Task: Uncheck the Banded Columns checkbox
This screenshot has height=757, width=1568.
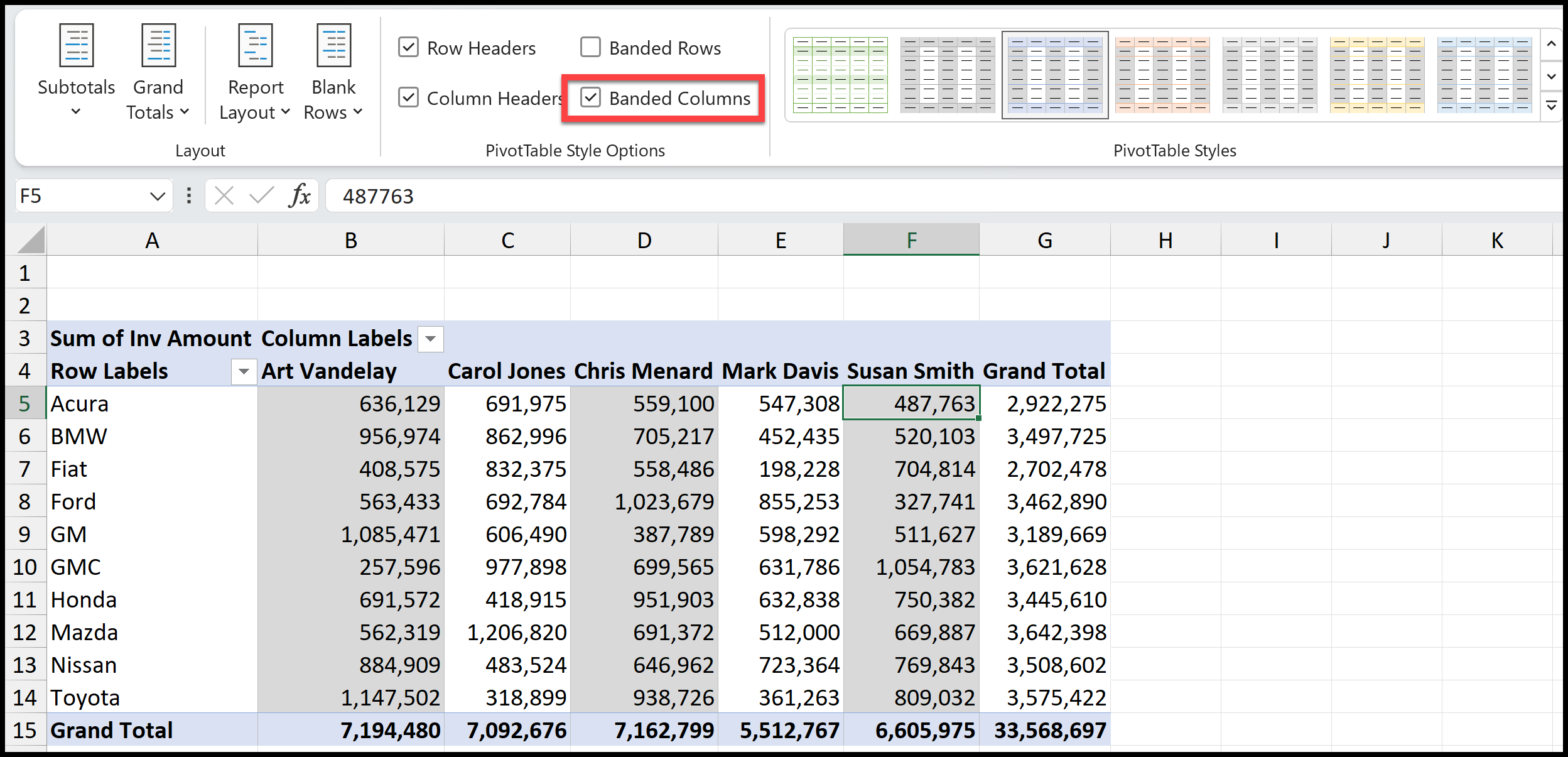Action: (590, 97)
